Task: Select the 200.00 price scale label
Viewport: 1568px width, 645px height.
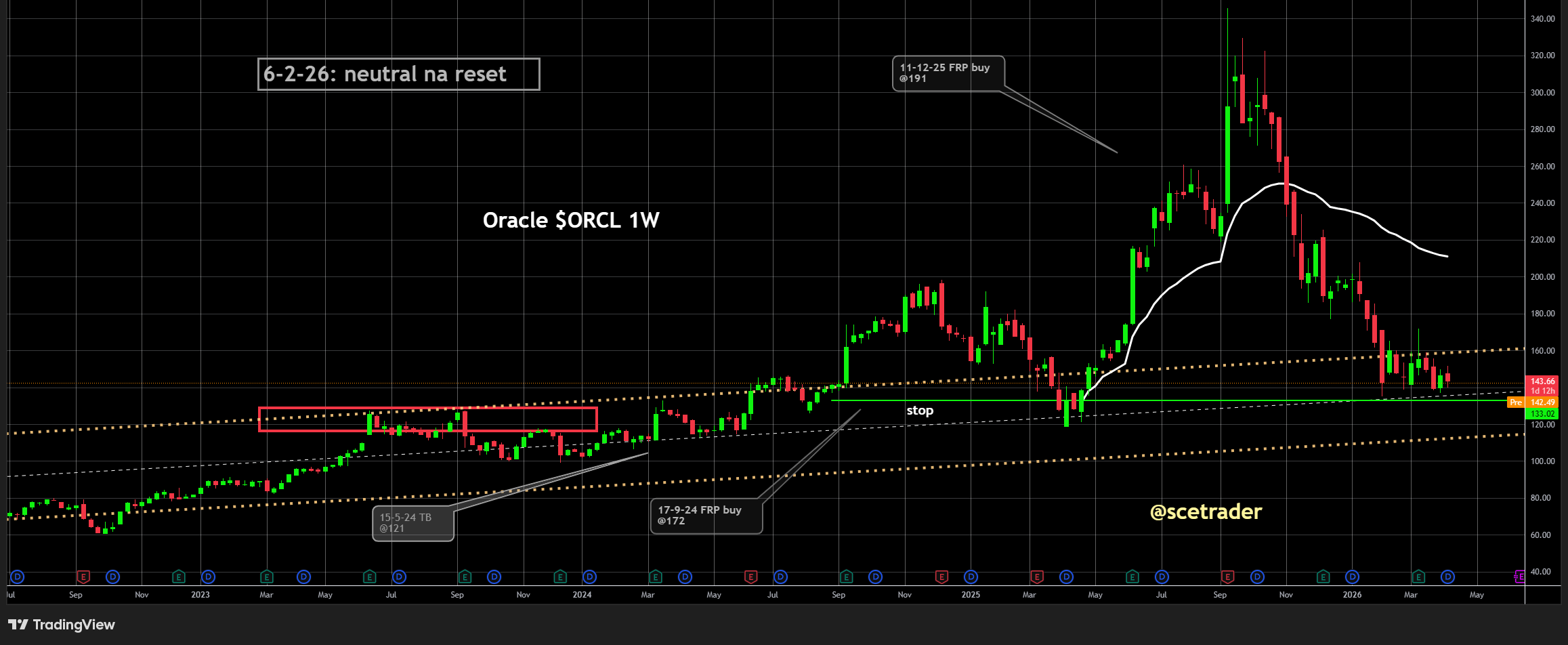Action: 1542,277
